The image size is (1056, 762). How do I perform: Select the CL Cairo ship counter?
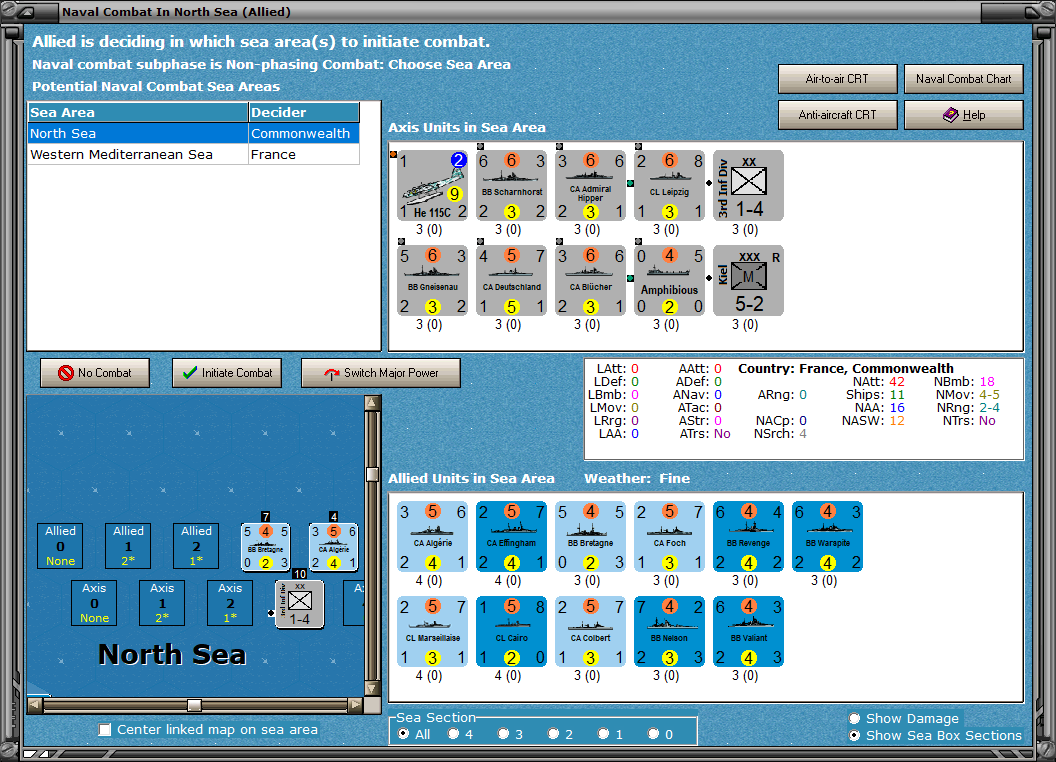(x=511, y=631)
